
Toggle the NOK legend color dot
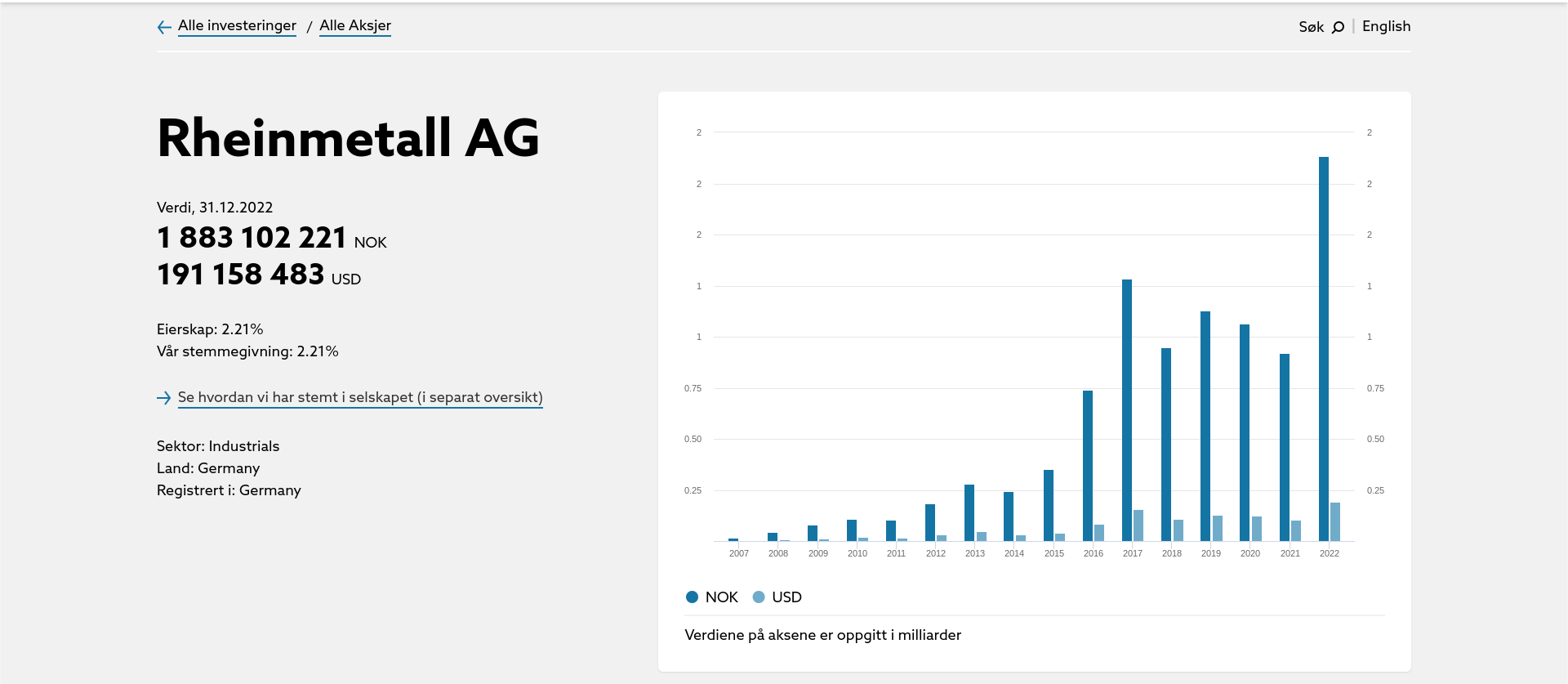click(692, 597)
